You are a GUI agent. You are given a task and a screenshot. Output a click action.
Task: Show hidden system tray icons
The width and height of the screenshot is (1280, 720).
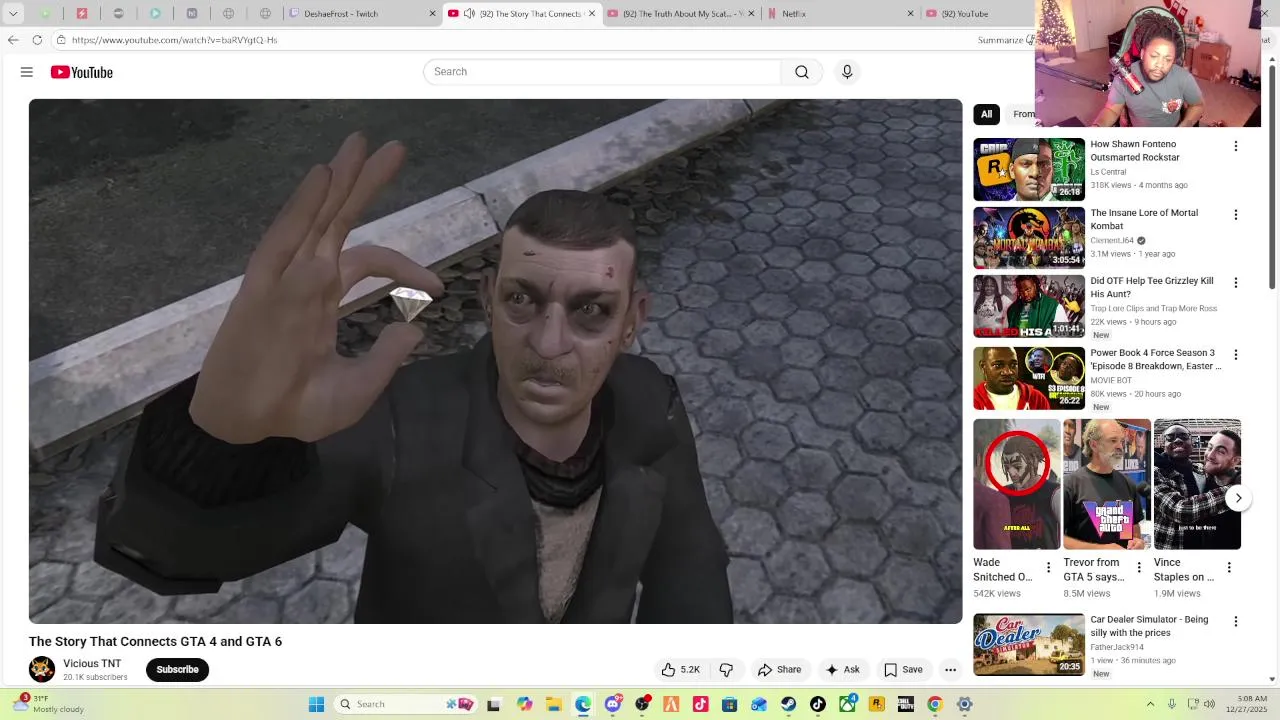coord(1150,704)
